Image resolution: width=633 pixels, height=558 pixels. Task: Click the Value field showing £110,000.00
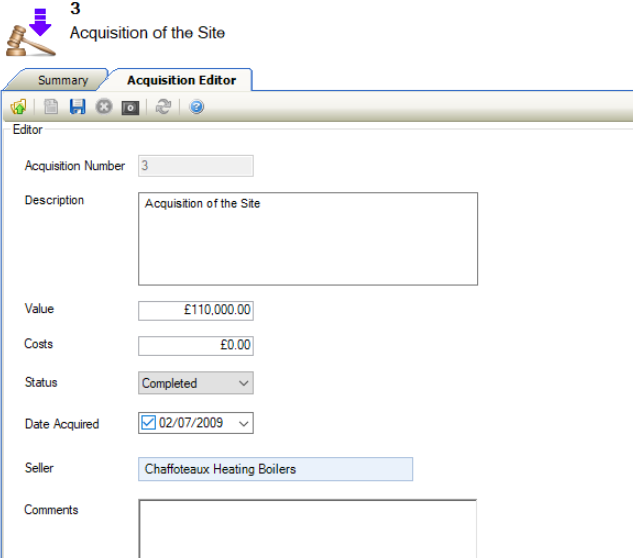click(x=195, y=311)
